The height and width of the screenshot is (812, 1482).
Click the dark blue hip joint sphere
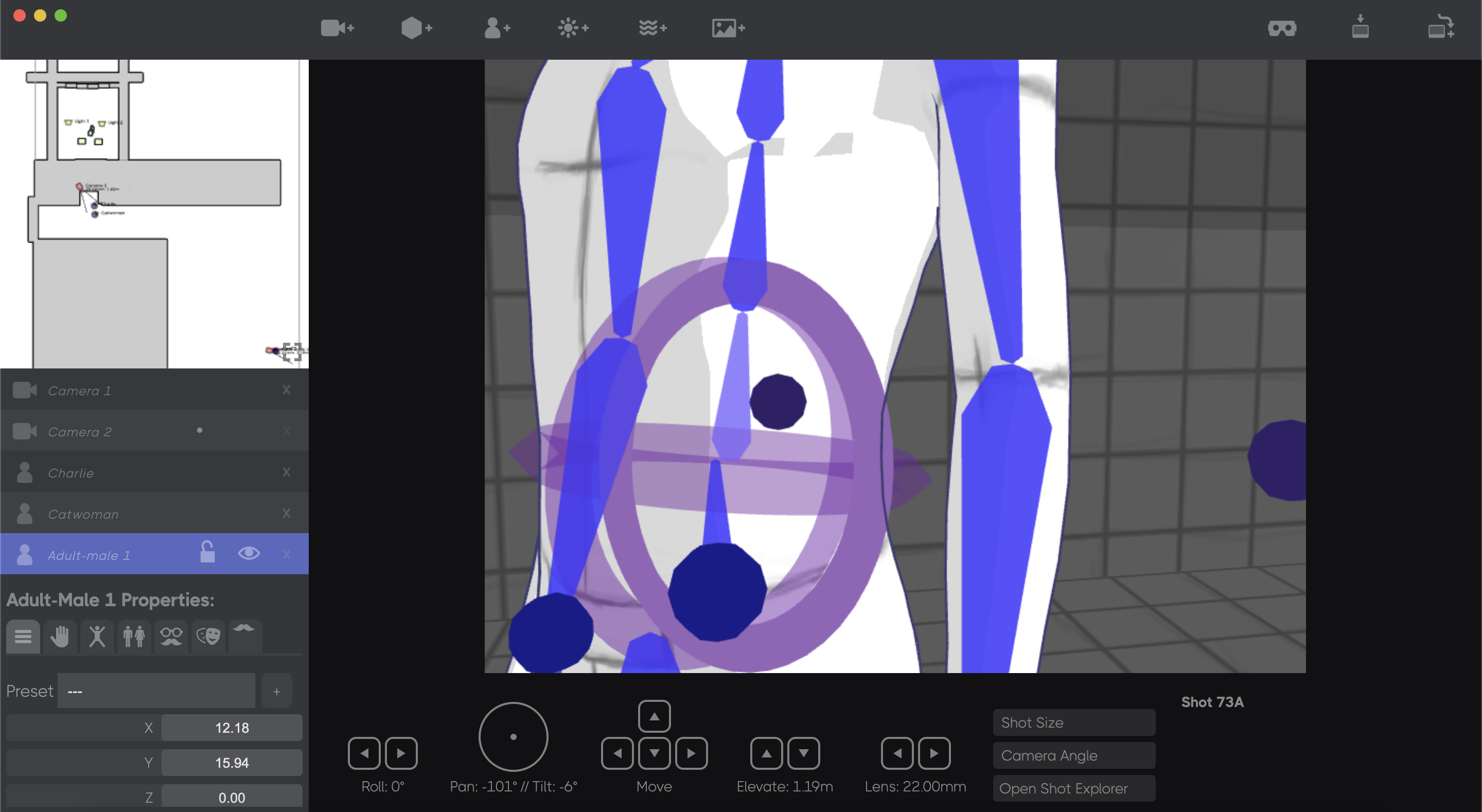click(x=716, y=592)
